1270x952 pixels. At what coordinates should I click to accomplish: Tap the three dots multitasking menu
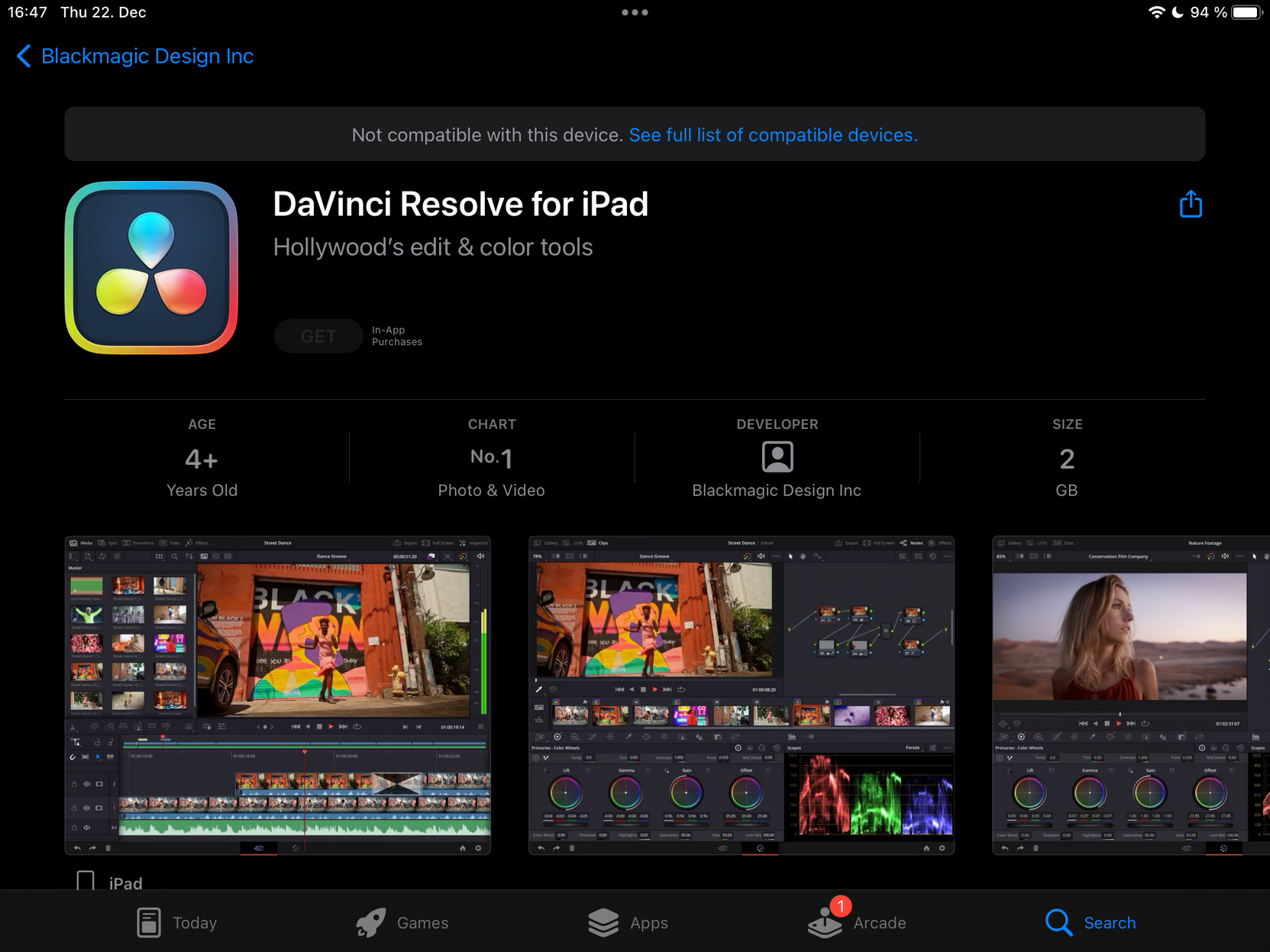coord(635,12)
